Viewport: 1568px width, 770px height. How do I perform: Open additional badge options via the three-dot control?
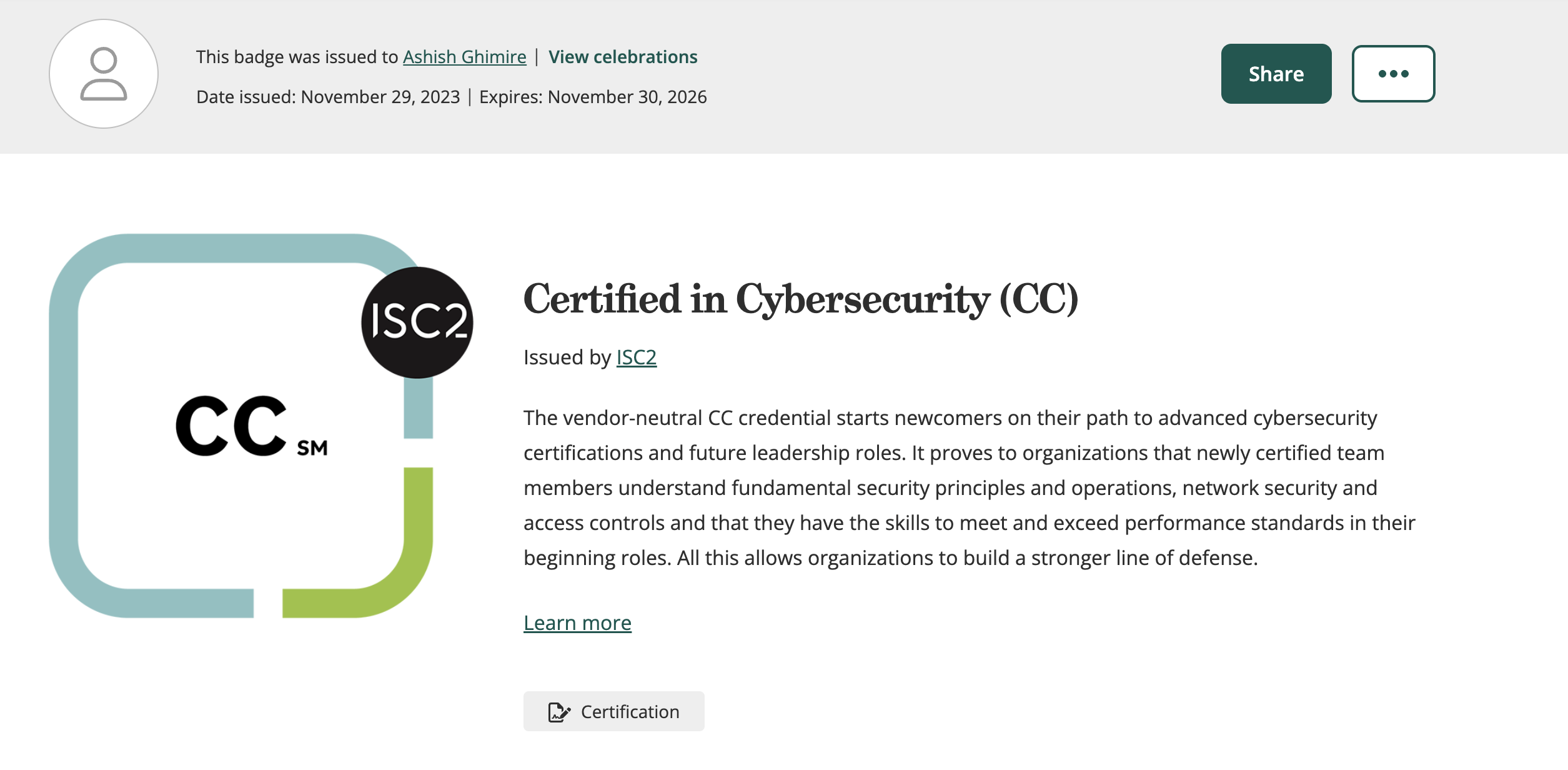1392,73
